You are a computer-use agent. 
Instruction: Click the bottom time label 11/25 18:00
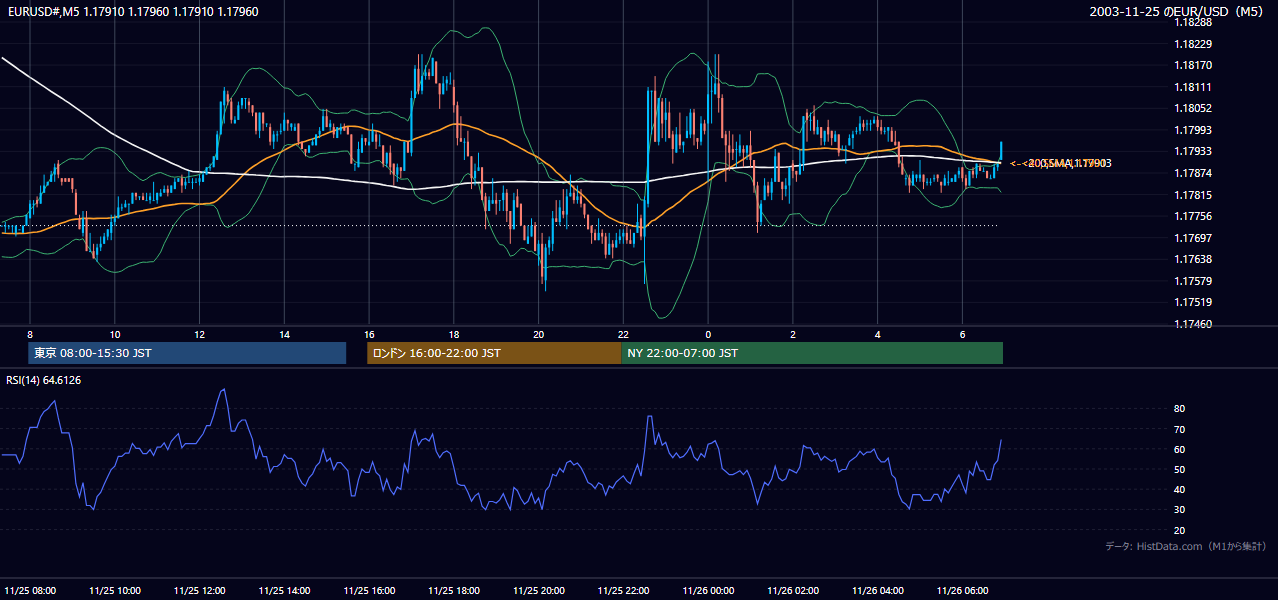pyautogui.click(x=454, y=590)
